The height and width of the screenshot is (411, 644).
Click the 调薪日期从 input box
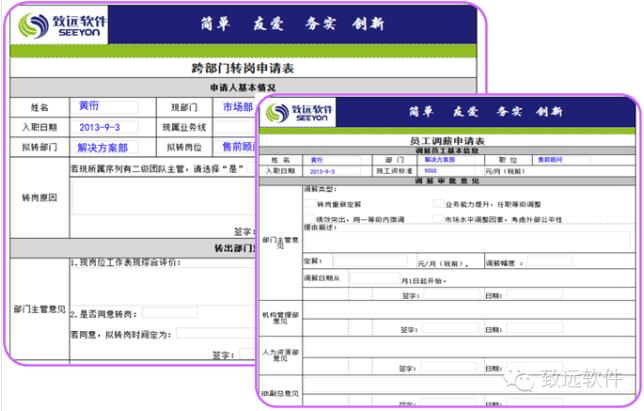point(375,278)
